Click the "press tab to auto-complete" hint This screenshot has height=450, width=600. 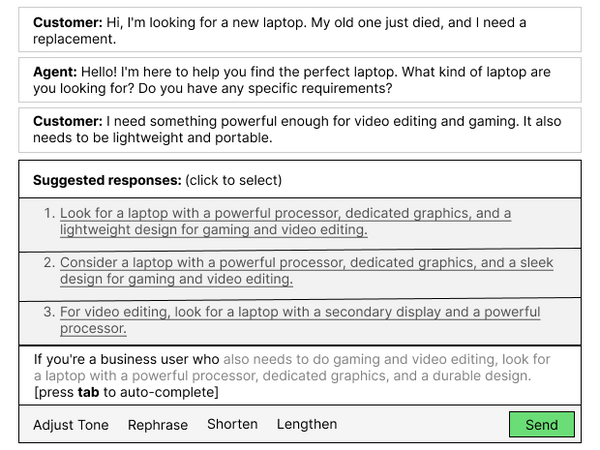(x=126, y=392)
